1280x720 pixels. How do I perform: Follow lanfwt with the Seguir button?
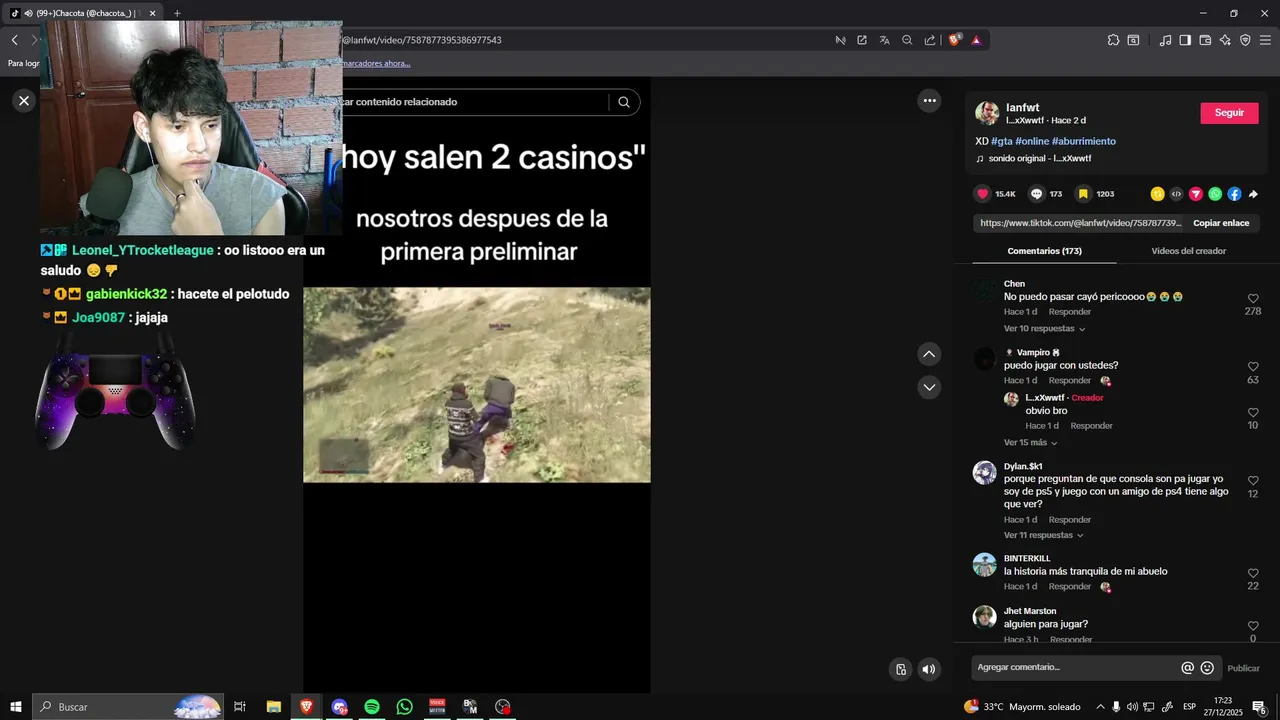pos(1229,113)
